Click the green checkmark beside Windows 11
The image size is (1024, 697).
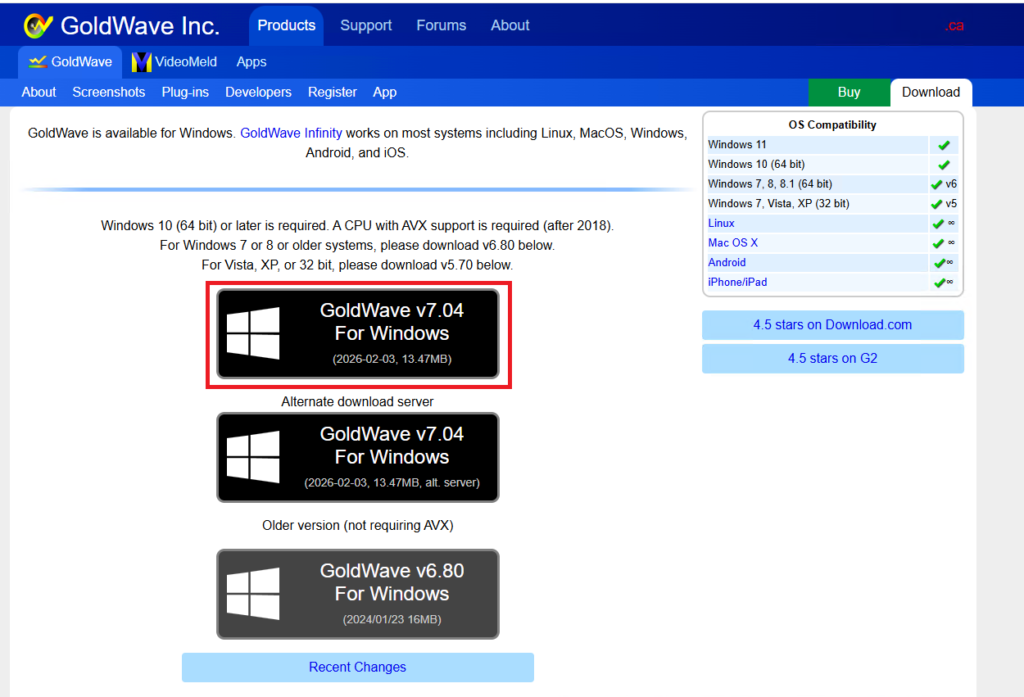tap(943, 145)
